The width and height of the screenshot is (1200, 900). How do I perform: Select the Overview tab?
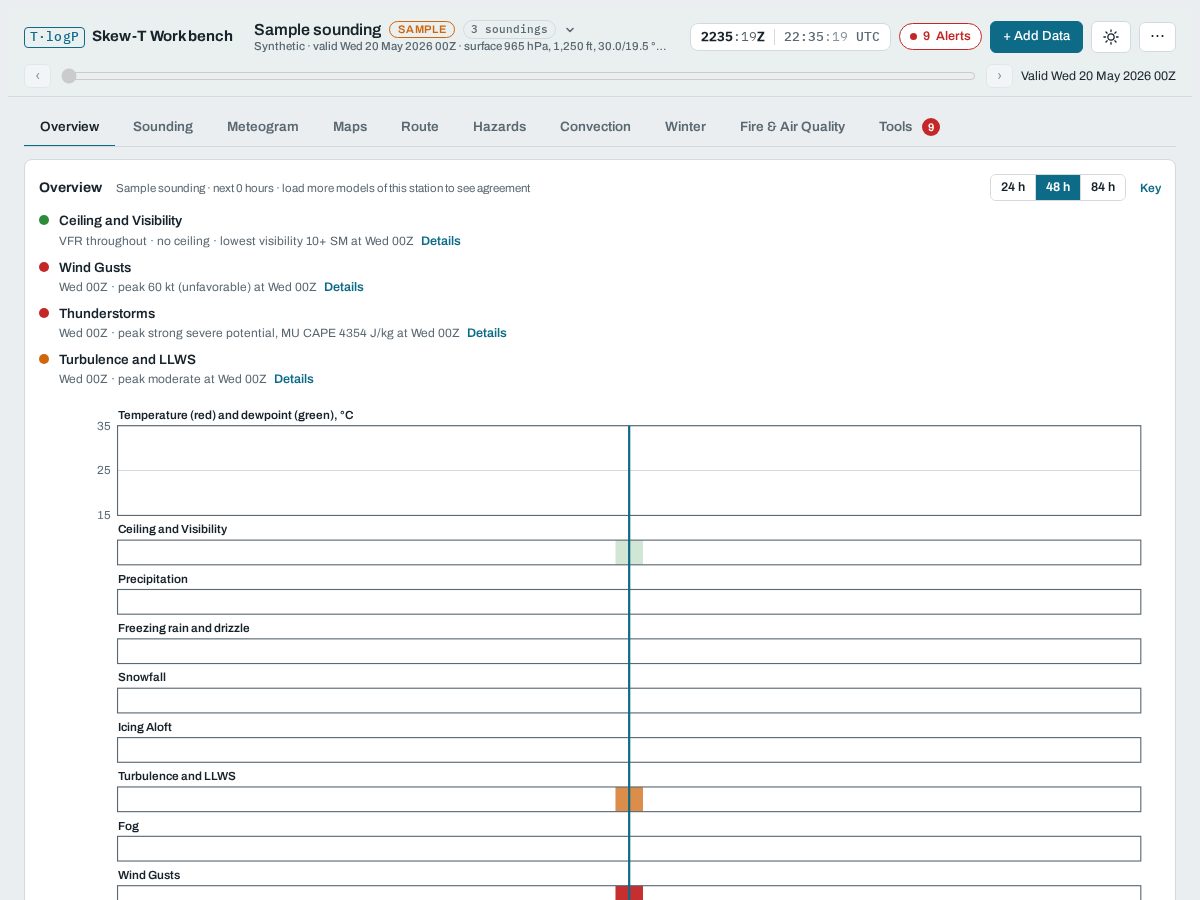coord(70,127)
